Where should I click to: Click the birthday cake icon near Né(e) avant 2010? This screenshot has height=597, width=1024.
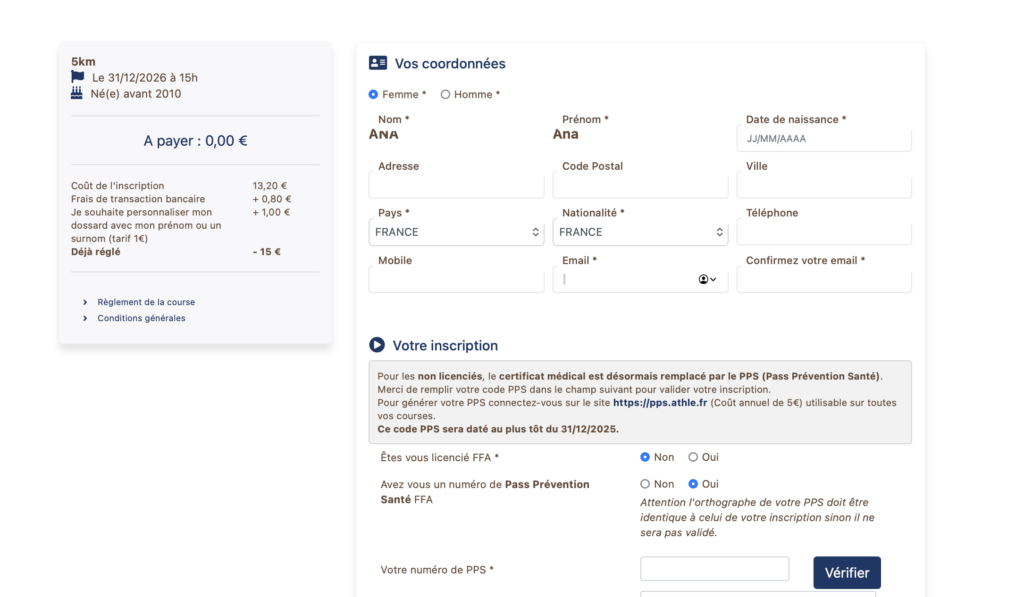click(78, 93)
